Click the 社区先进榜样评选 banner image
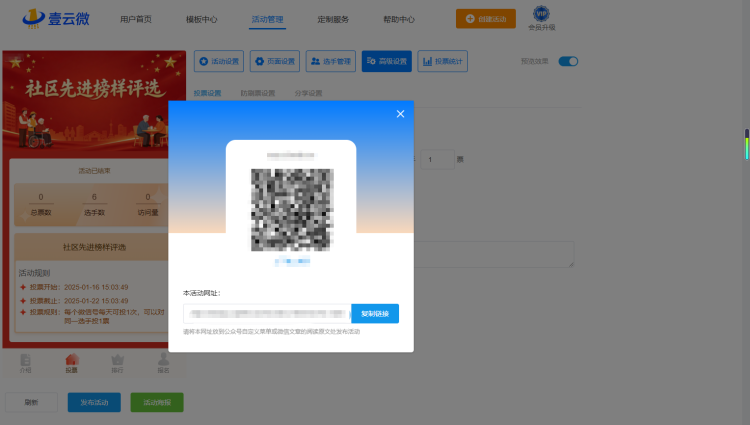This screenshot has width=750, height=425. point(94,103)
